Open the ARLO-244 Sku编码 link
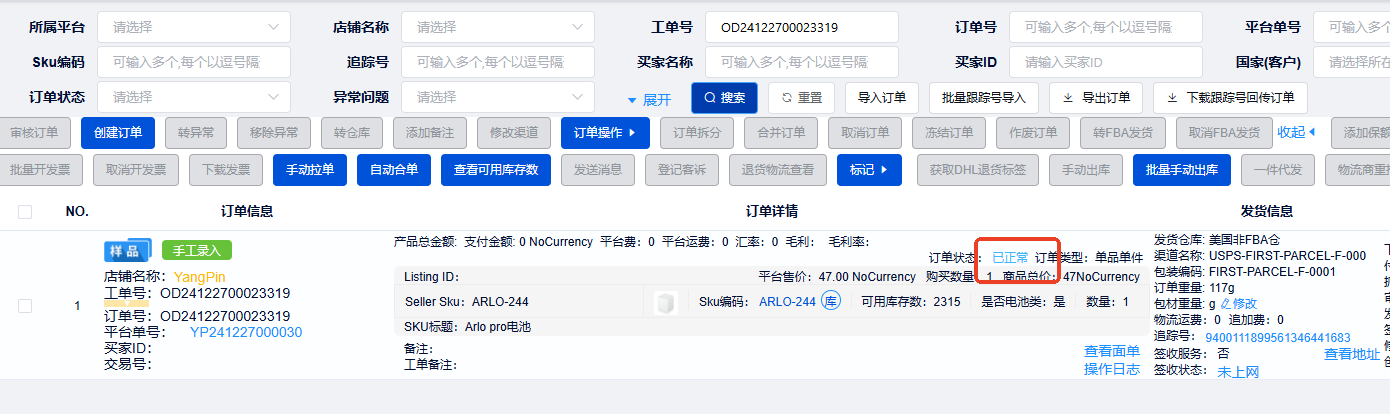Viewport: 1390px width, 414px height. pos(787,302)
